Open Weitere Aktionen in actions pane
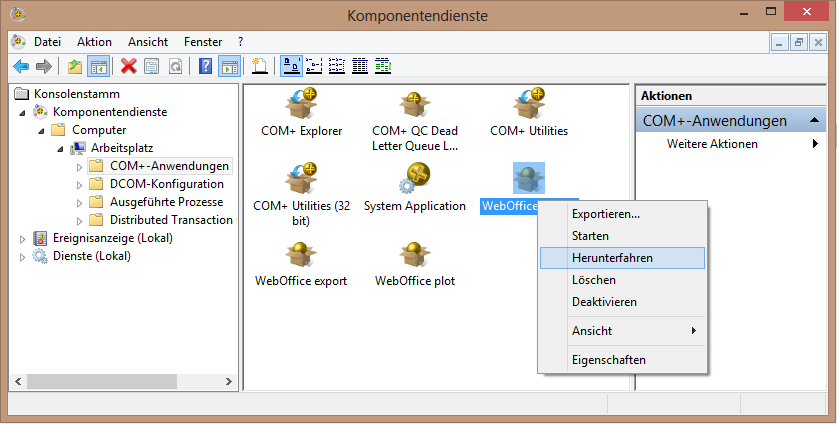The height and width of the screenshot is (424, 837). click(x=712, y=144)
